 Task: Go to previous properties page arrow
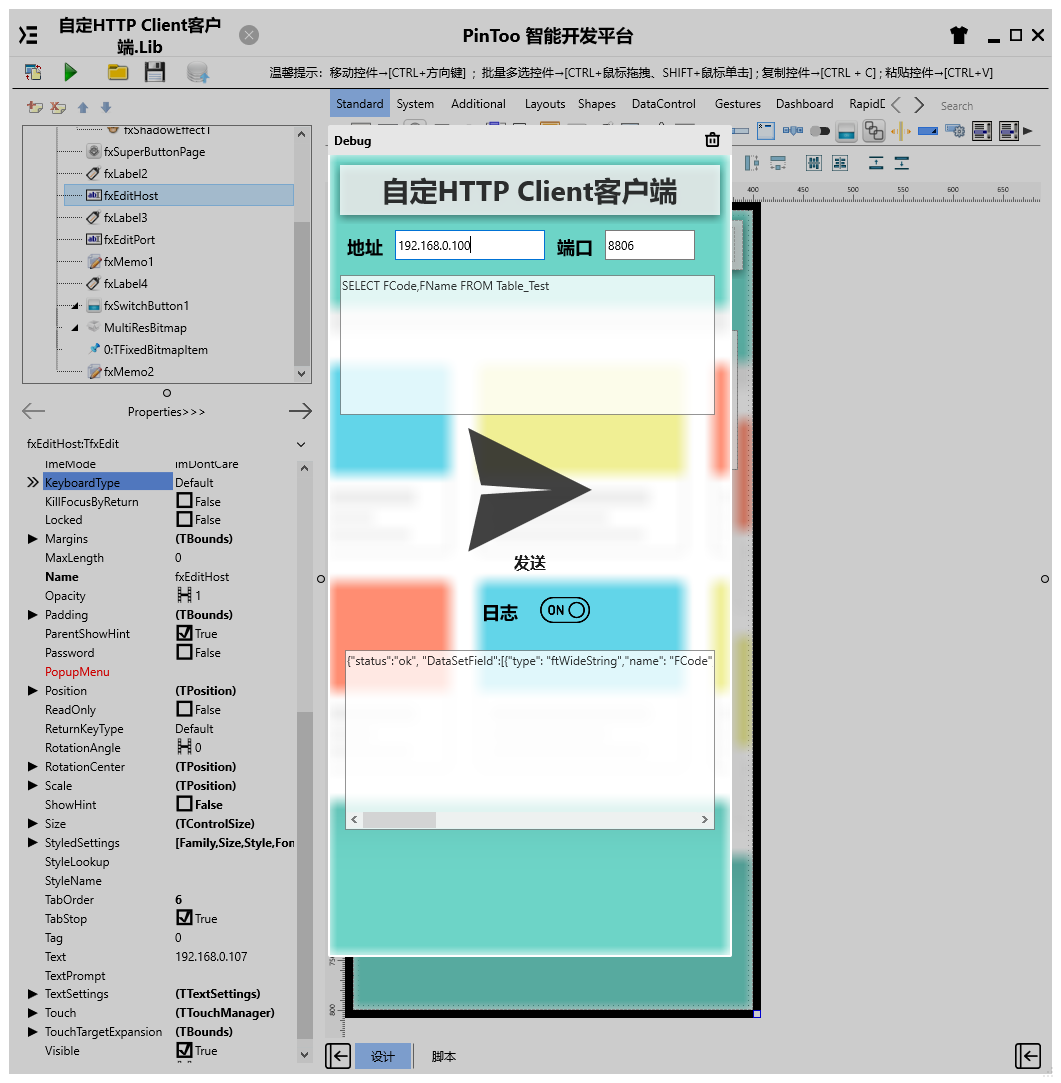click(x=33, y=411)
